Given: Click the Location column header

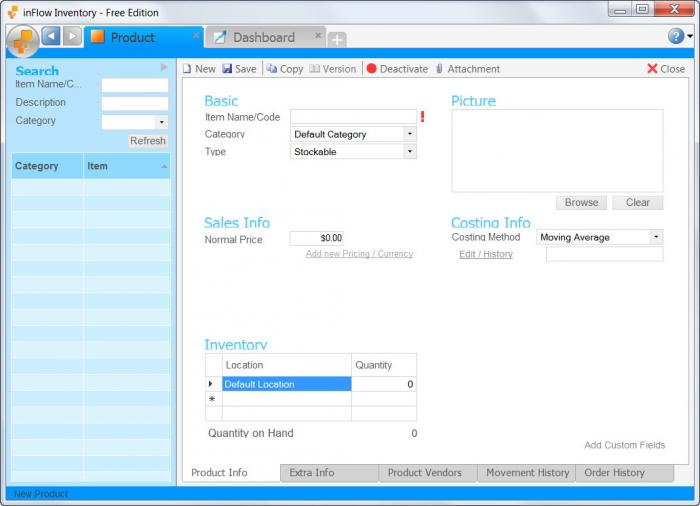Looking at the screenshot, I should [x=287, y=365].
